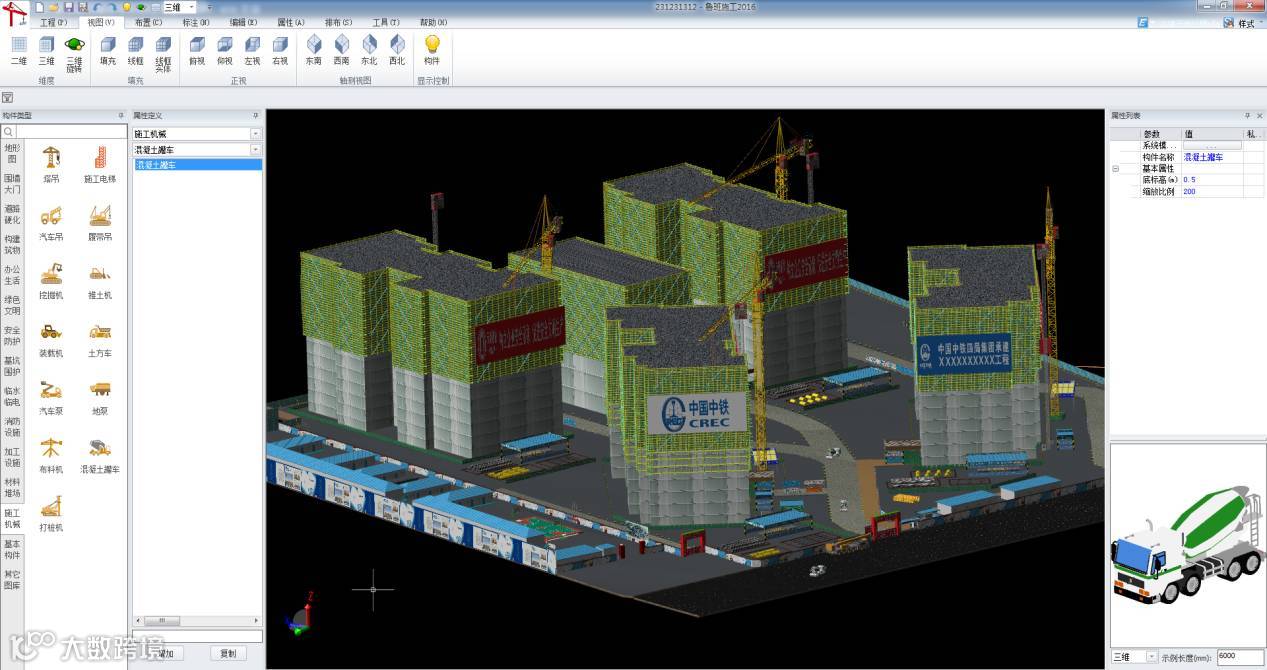Select 办公生活 category in sidebar

click(12, 275)
